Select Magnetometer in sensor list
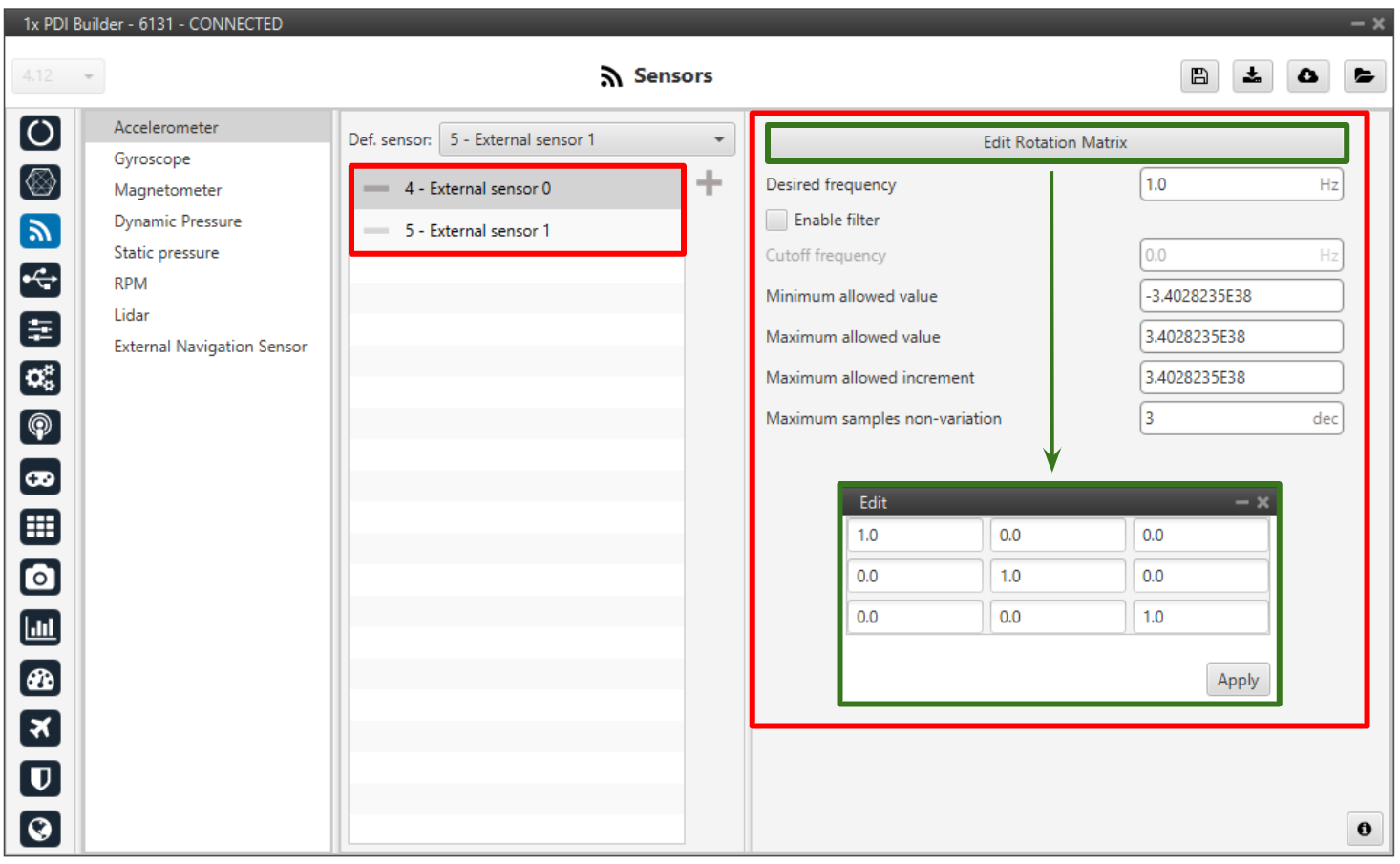The image size is (1400, 864). pyautogui.click(x=167, y=191)
